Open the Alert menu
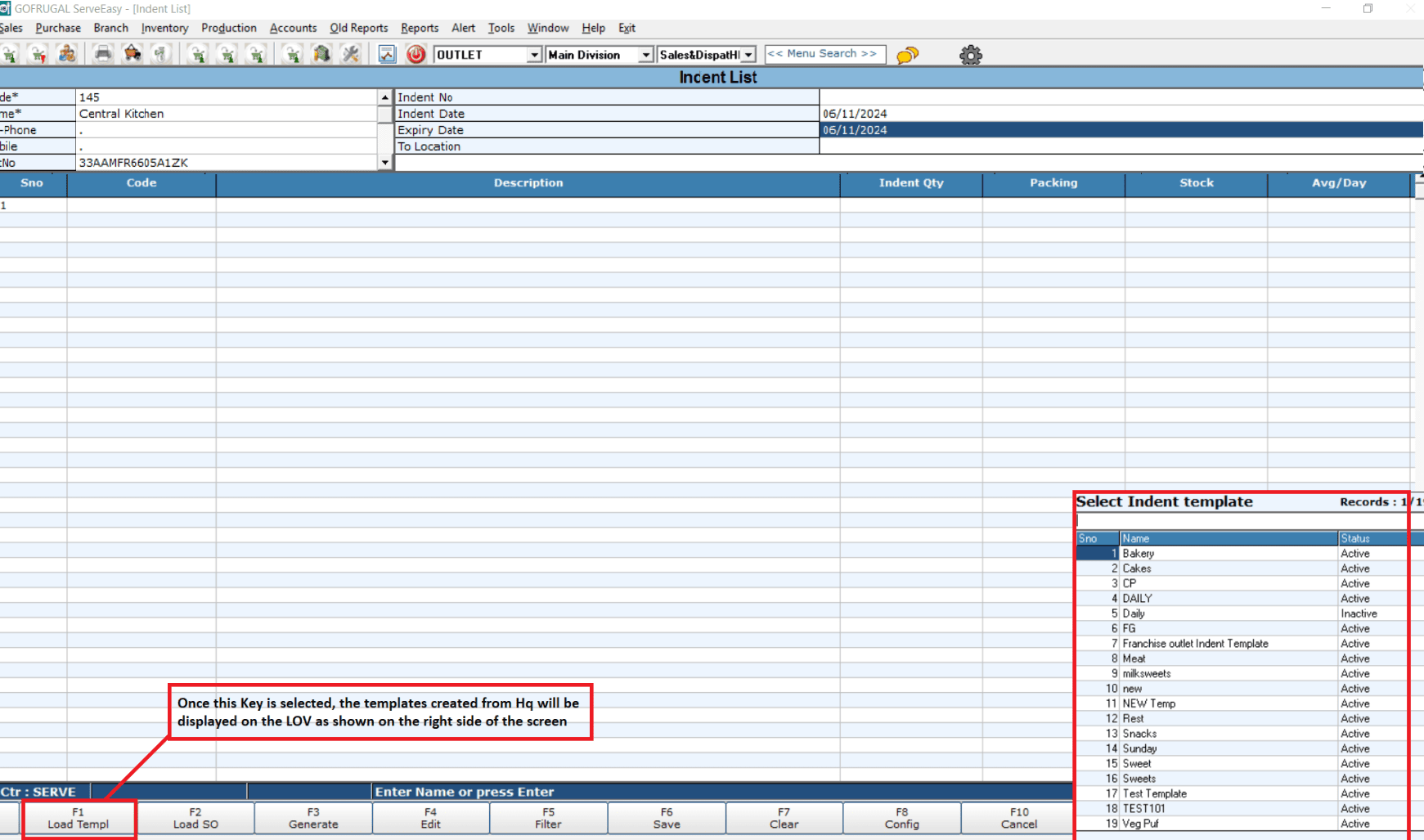The image size is (1424, 840). point(463,28)
